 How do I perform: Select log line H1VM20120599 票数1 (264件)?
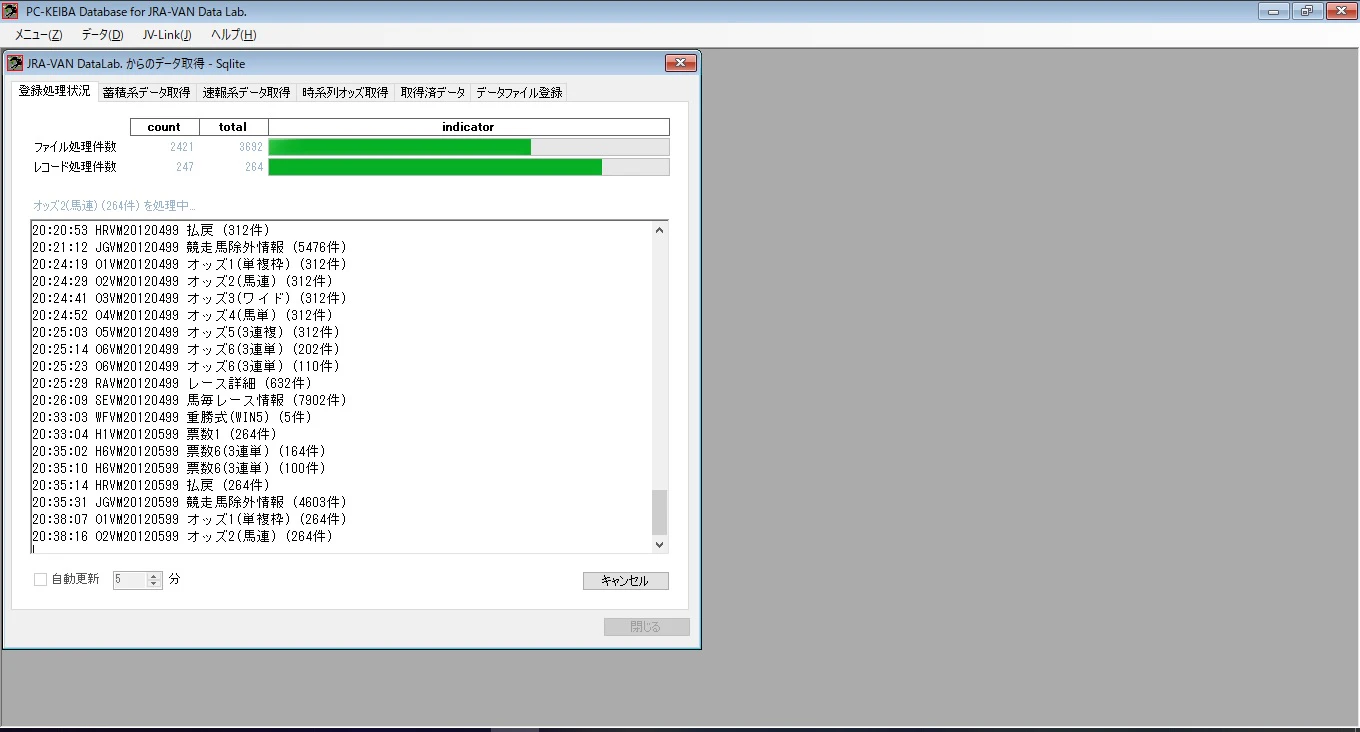click(x=154, y=434)
